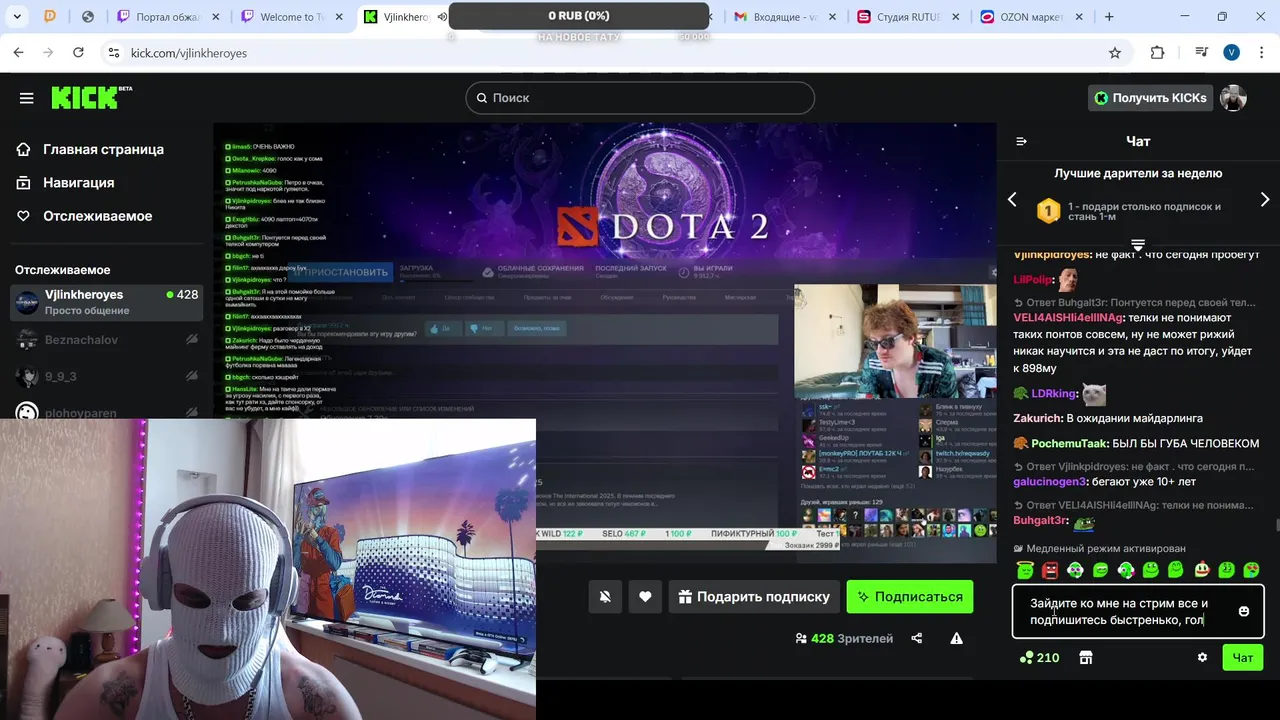Select the plohoyparen channel

[106, 409]
